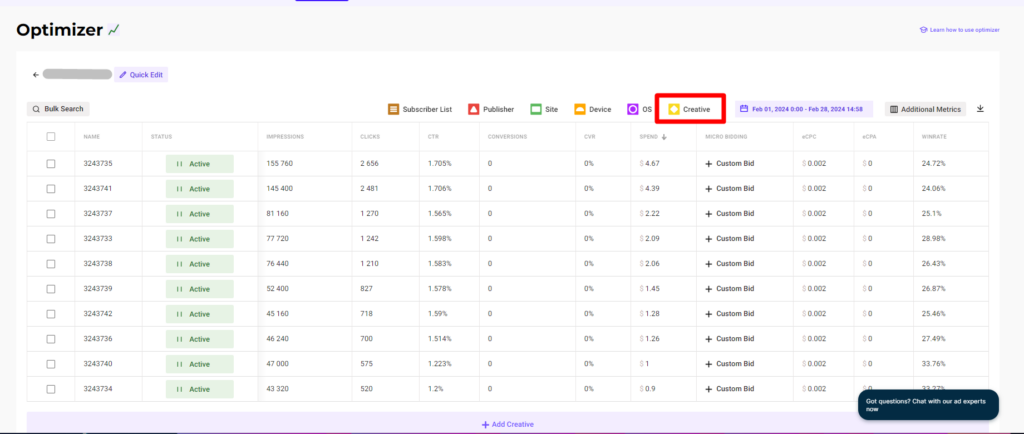Click the eCPC column header
The image size is (1024, 434).
(x=809, y=137)
